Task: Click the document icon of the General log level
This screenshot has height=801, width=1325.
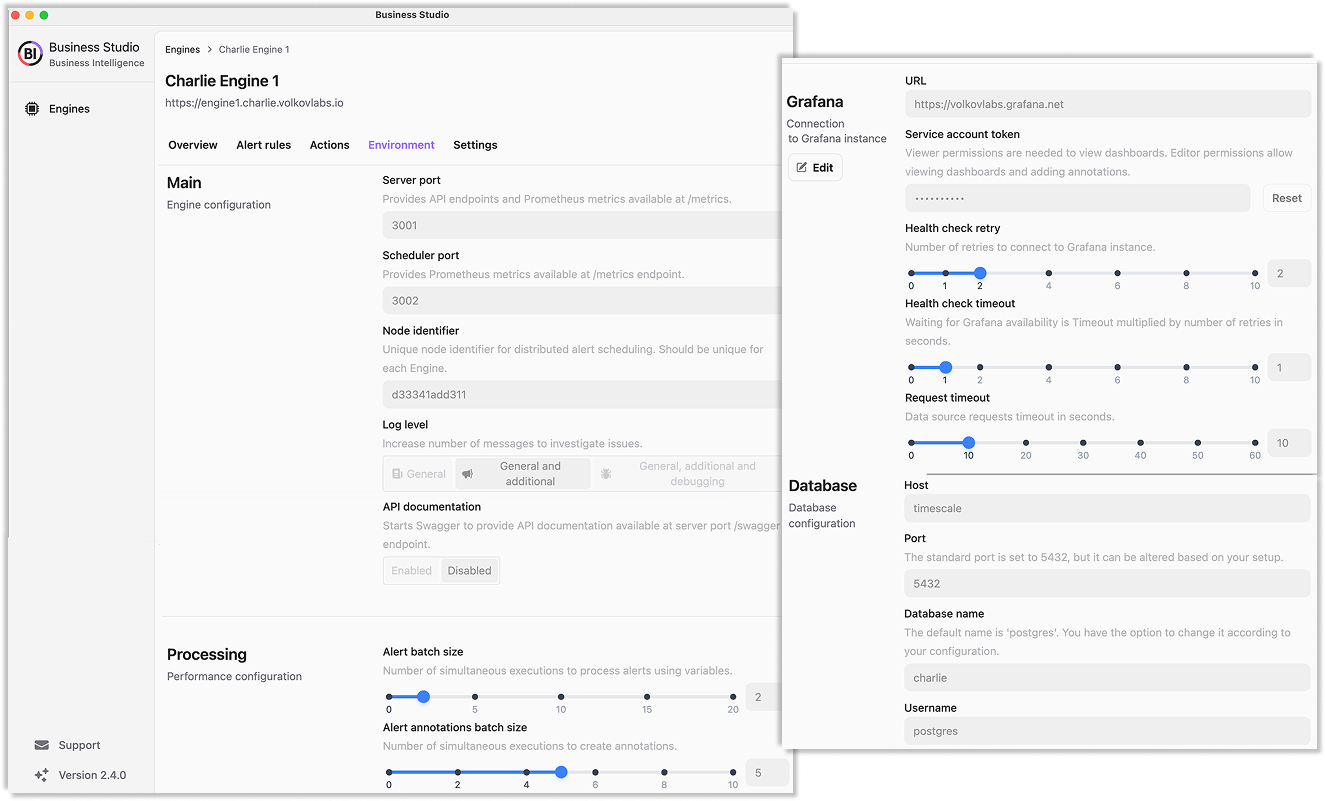Action: pyautogui.click(x=397, y=474)
